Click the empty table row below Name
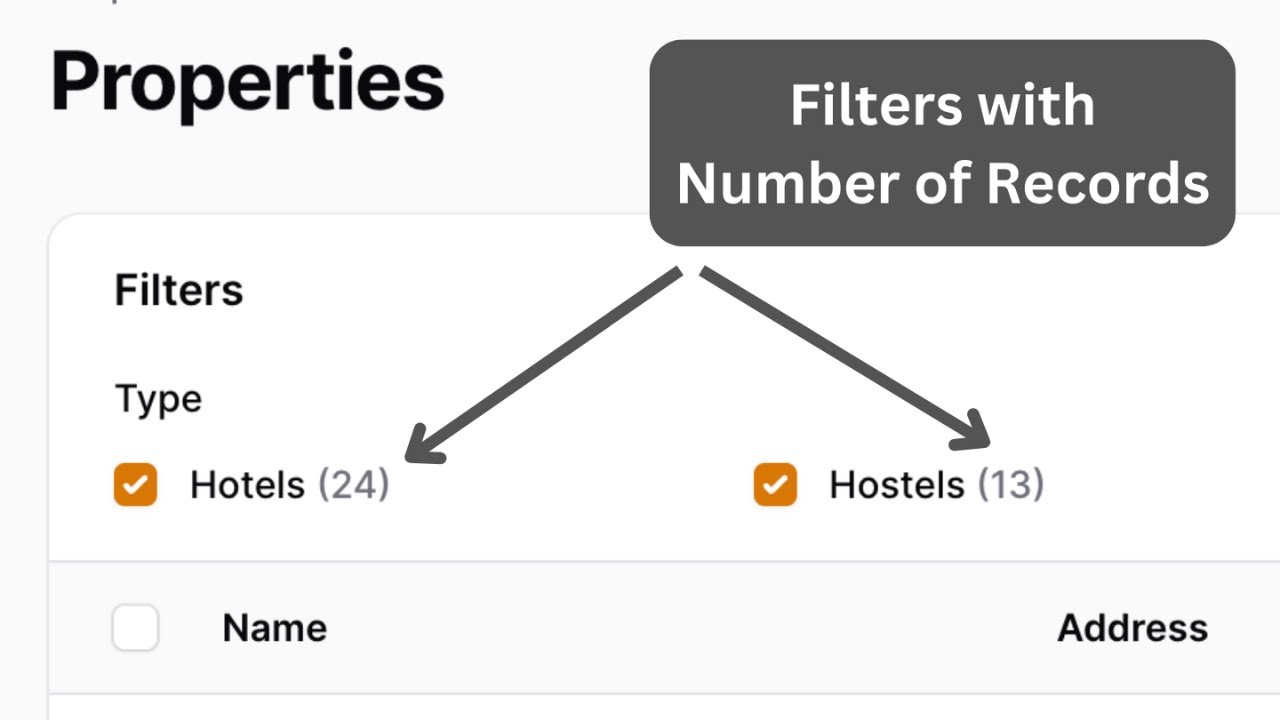The width and height of the screenshot is (1280, 720). 640,708
